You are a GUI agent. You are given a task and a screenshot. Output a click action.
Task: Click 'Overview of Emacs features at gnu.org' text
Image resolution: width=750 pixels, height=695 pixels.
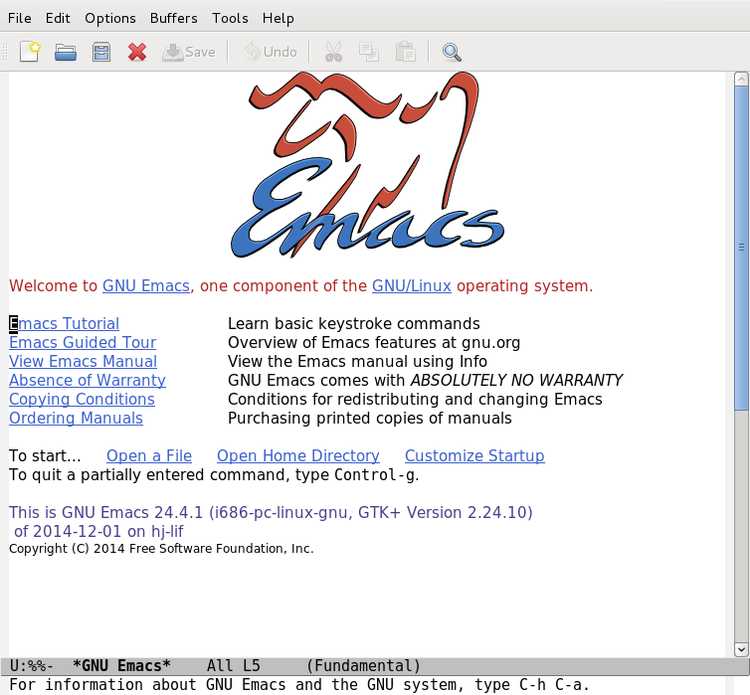pos(374,342)
